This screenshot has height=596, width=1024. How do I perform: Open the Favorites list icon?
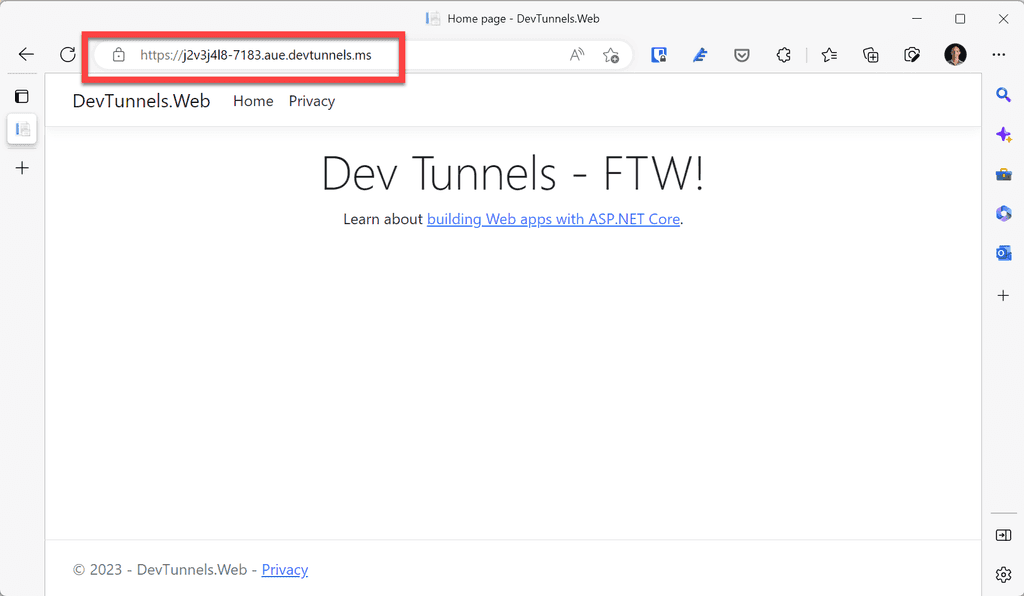[829, 55]
